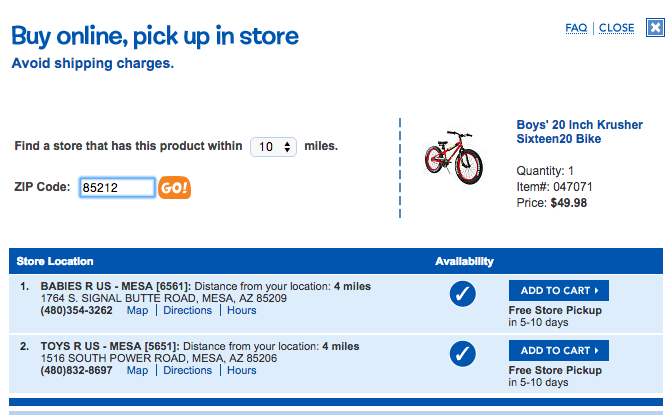Close the store pickup dialog

[617, 28]
